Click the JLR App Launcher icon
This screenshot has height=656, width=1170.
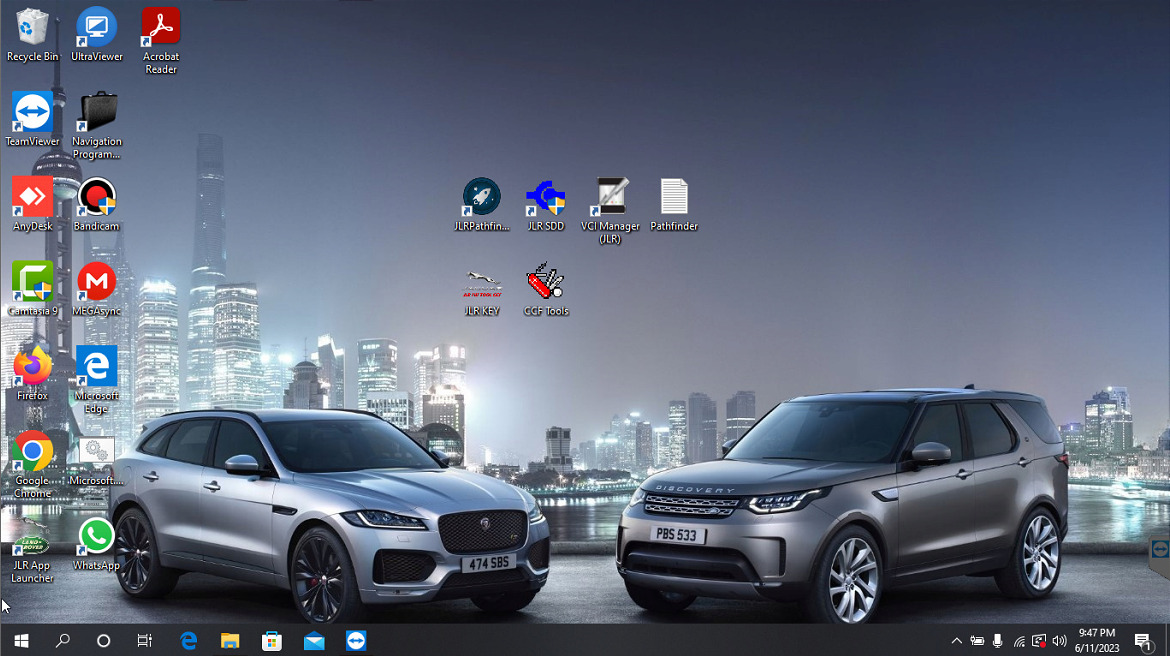click(x=32, y=538)
